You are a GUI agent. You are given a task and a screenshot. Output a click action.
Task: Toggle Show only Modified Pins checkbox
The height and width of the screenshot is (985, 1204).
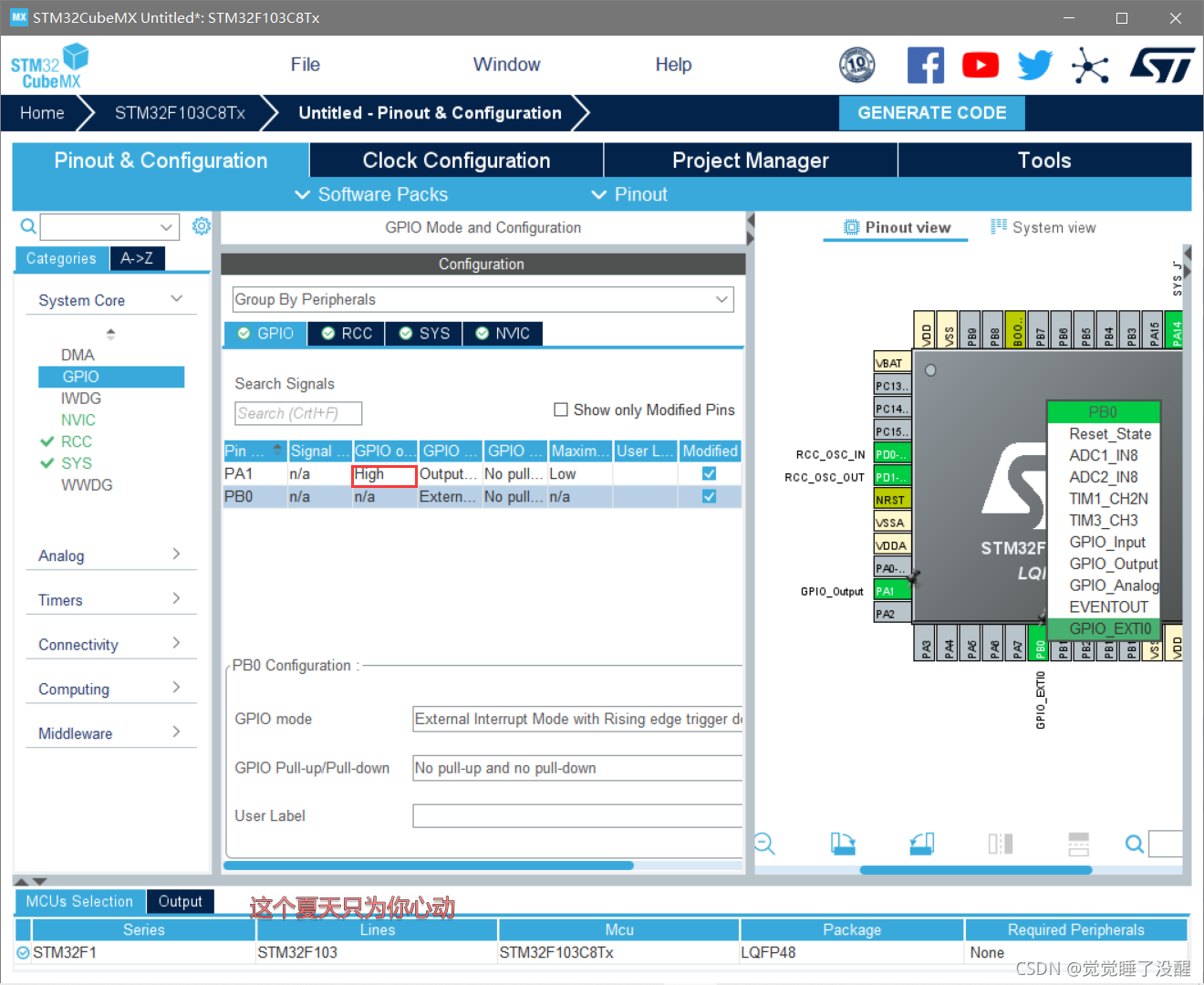click(x=561, y=410)
